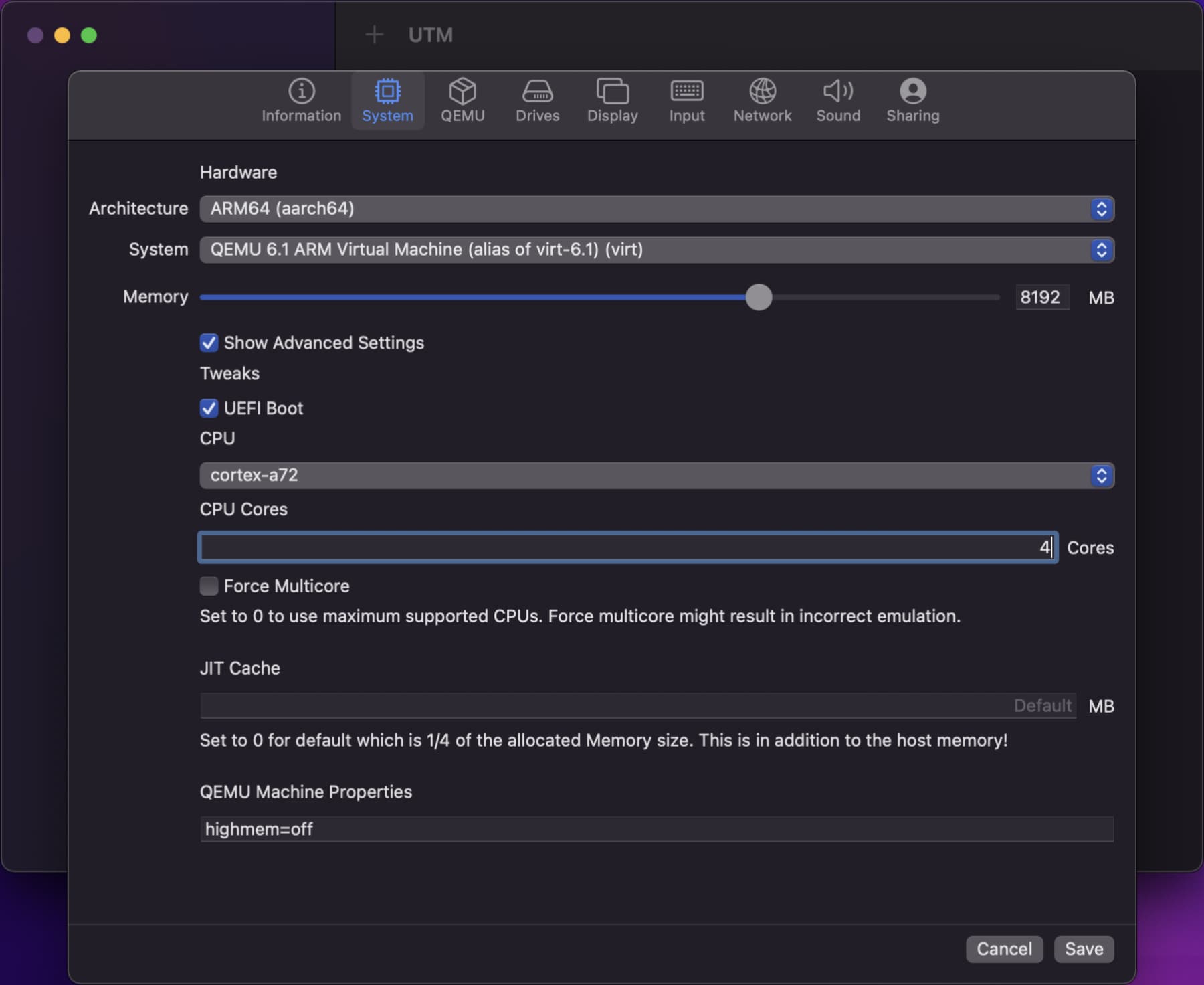Enable the Force Multicore checkbox

coord(209,586)
